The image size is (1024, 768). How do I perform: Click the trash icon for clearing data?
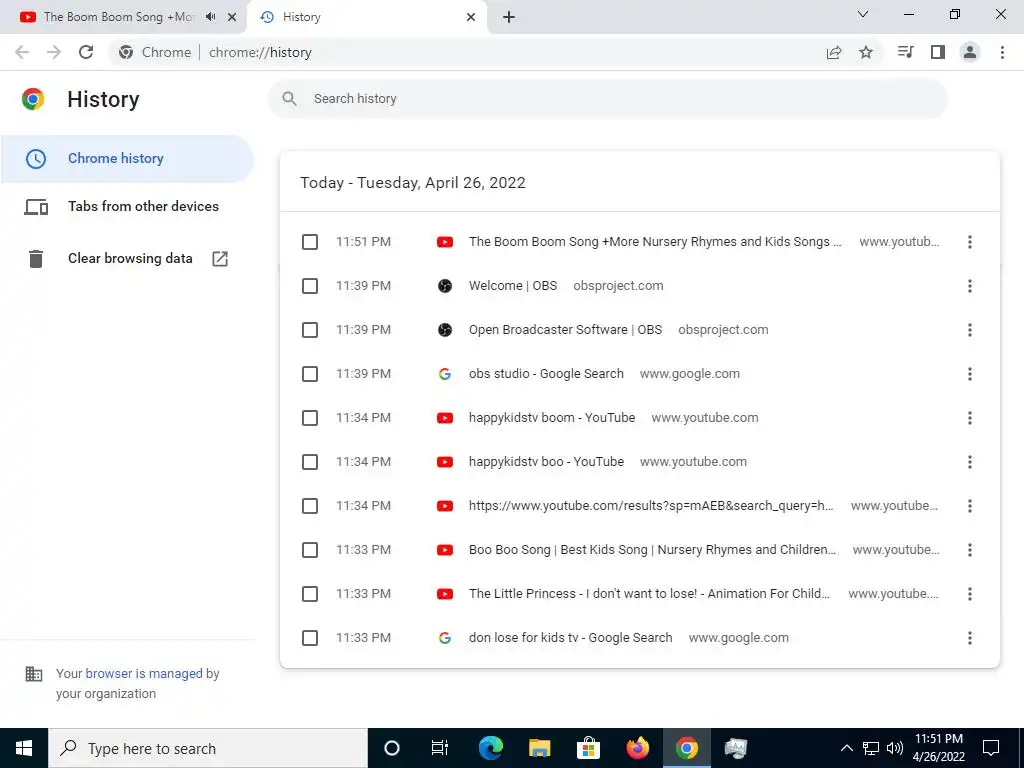tap(36, 259)
